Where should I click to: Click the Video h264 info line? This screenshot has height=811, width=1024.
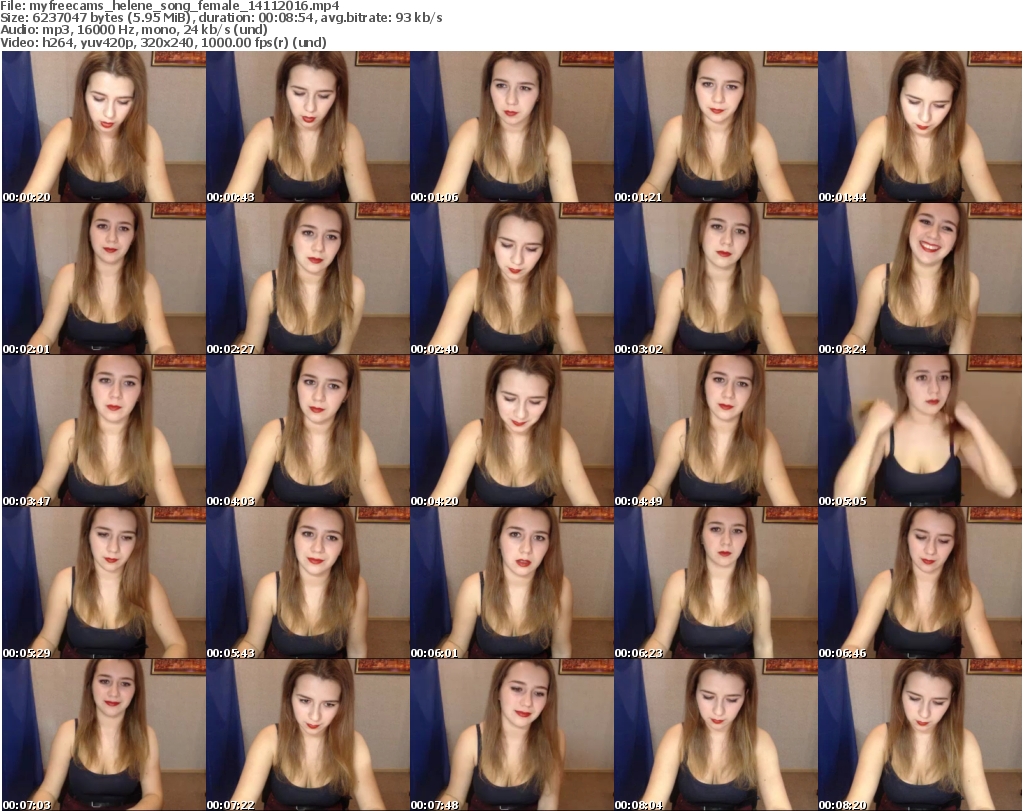coord(163,42)
